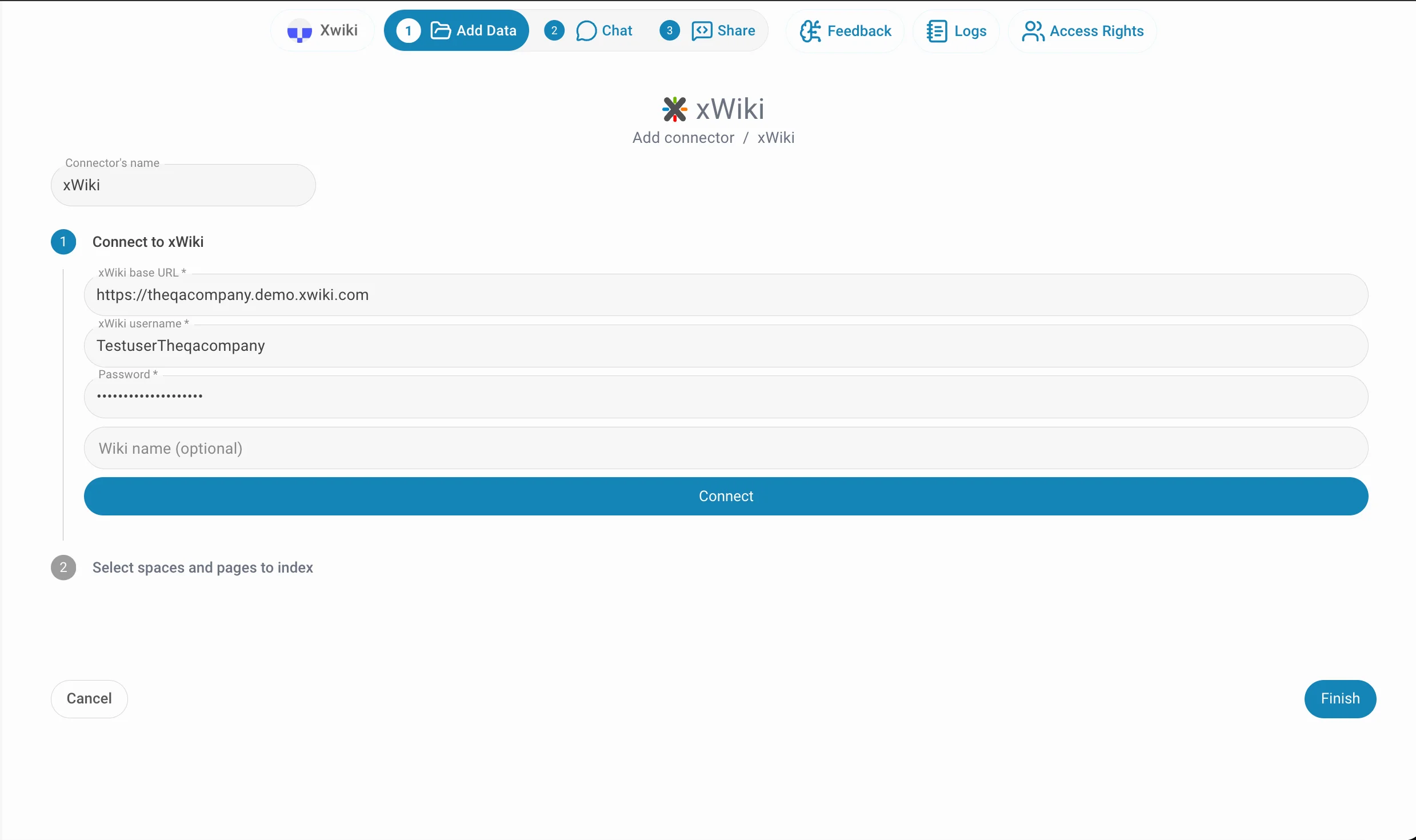Open the Logs tab

[956, 31]
